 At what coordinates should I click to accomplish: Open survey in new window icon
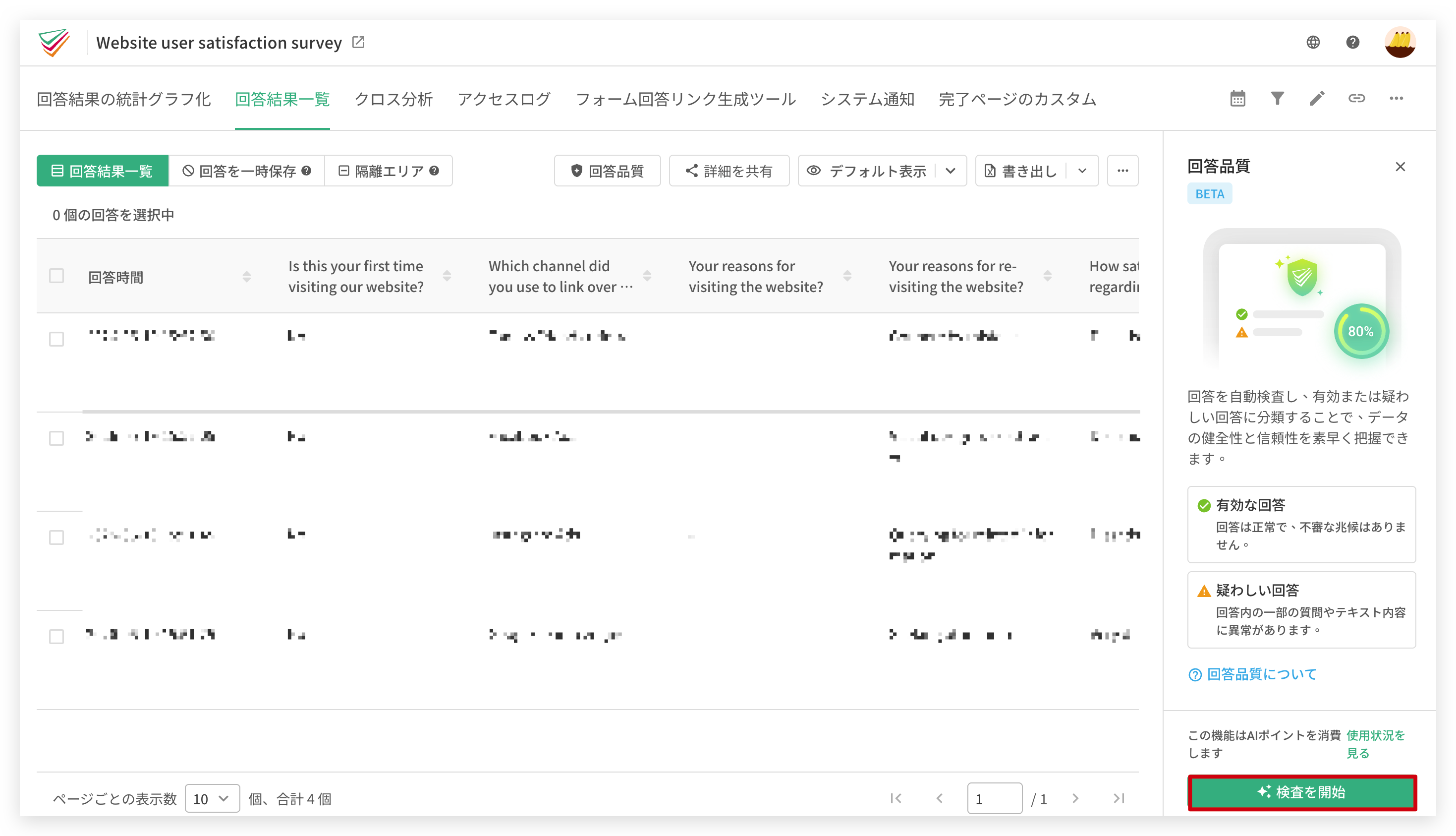(x=358, y=42)
